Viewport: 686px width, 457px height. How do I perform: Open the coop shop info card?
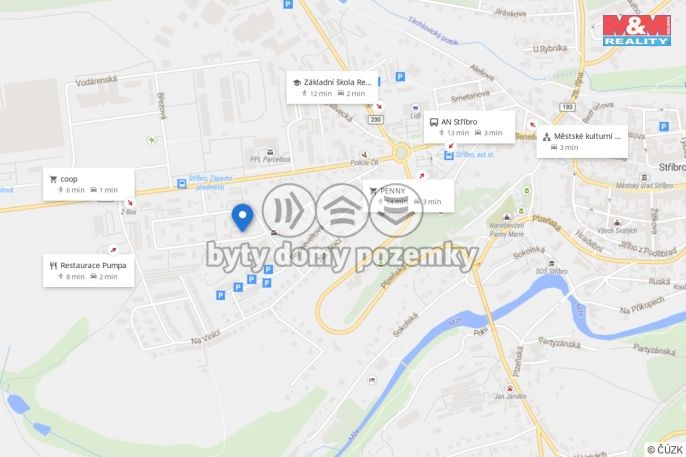point(89,184)
